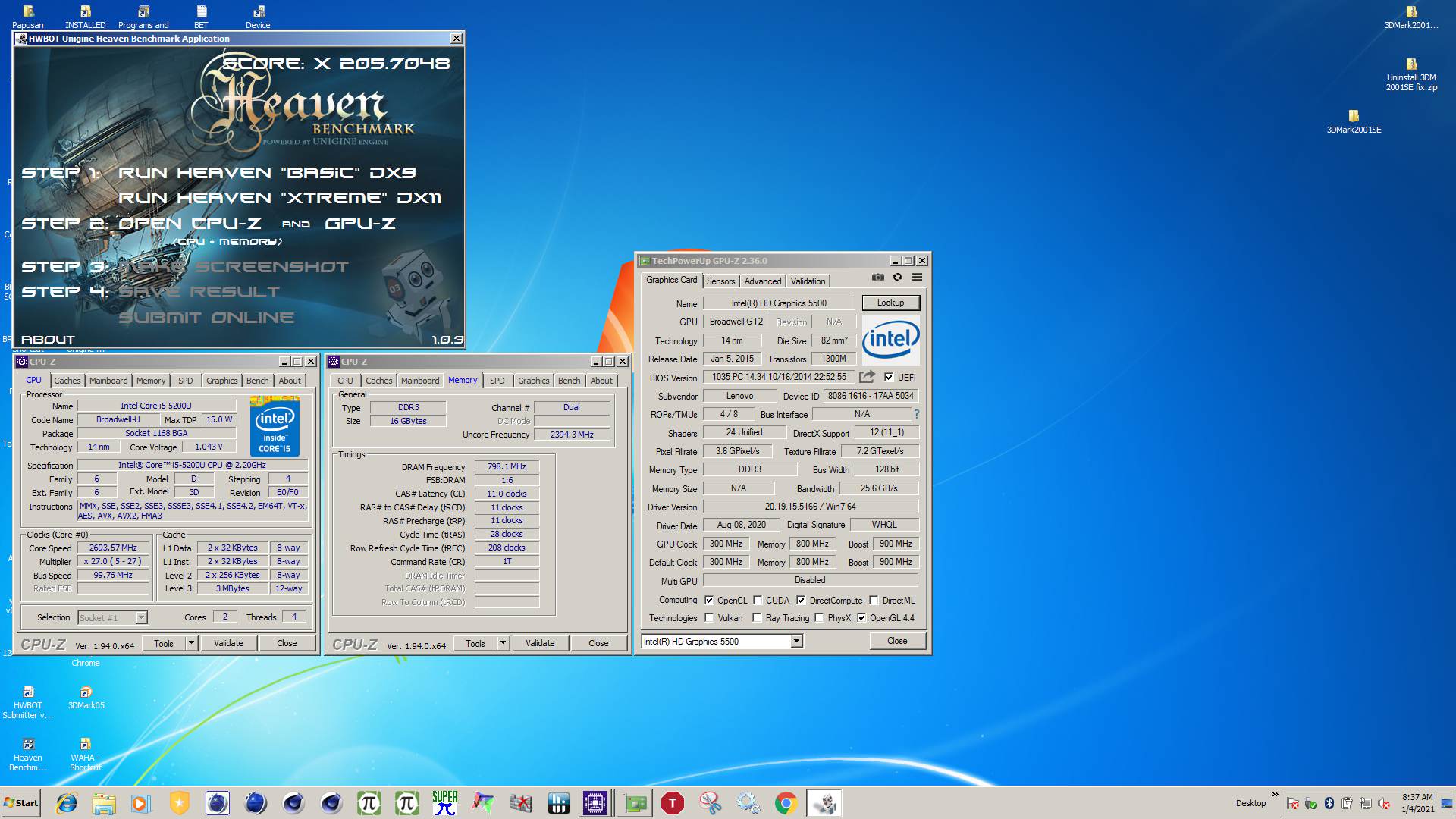Open Internet Explorer from the taskbar
Viewport: 1456px width, 819px height.
(x=67, y=803)
